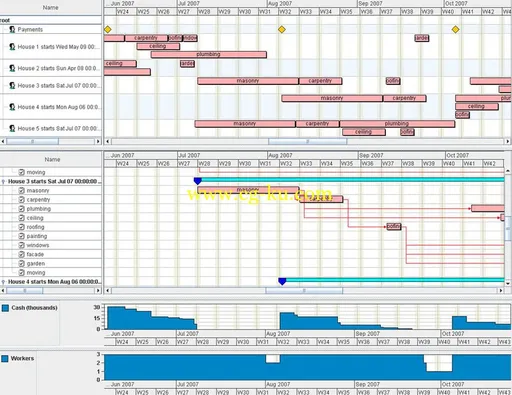Select House 3 masonry bar in top chart
Image resolution: width=512 pixels, height=395 pixels.
coord(248,81)
